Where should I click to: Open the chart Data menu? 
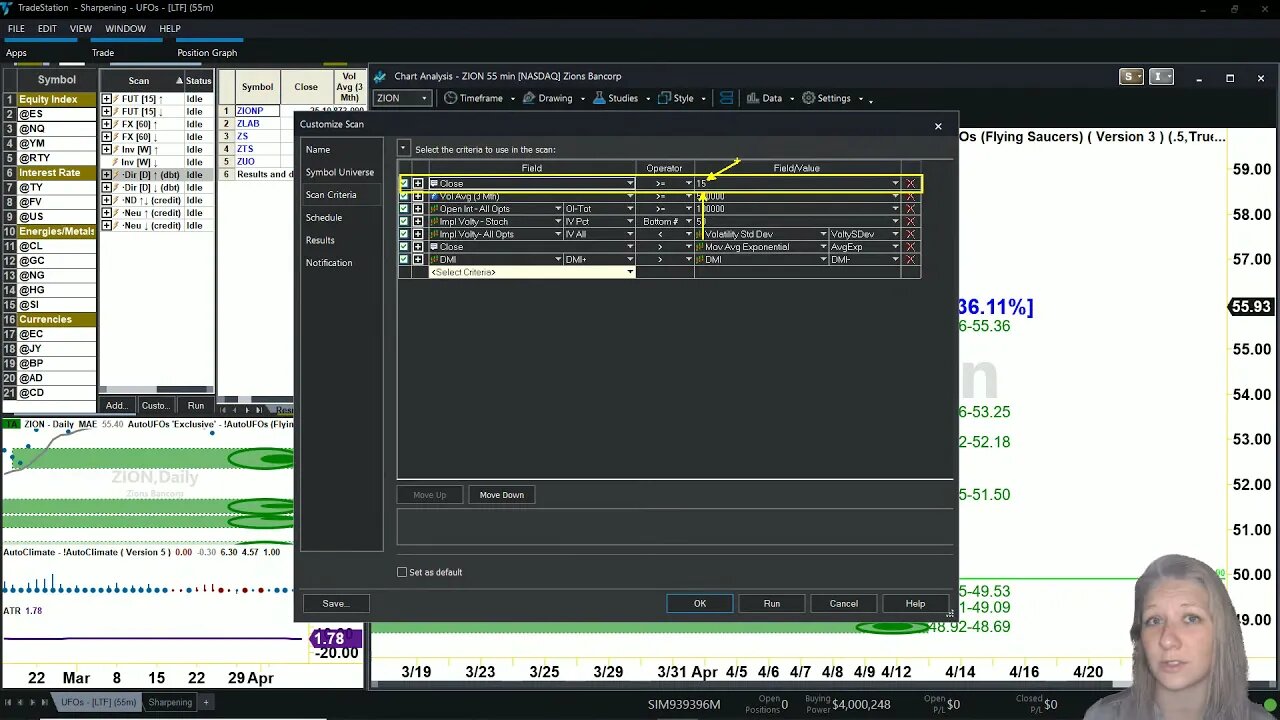coord(764,98)
